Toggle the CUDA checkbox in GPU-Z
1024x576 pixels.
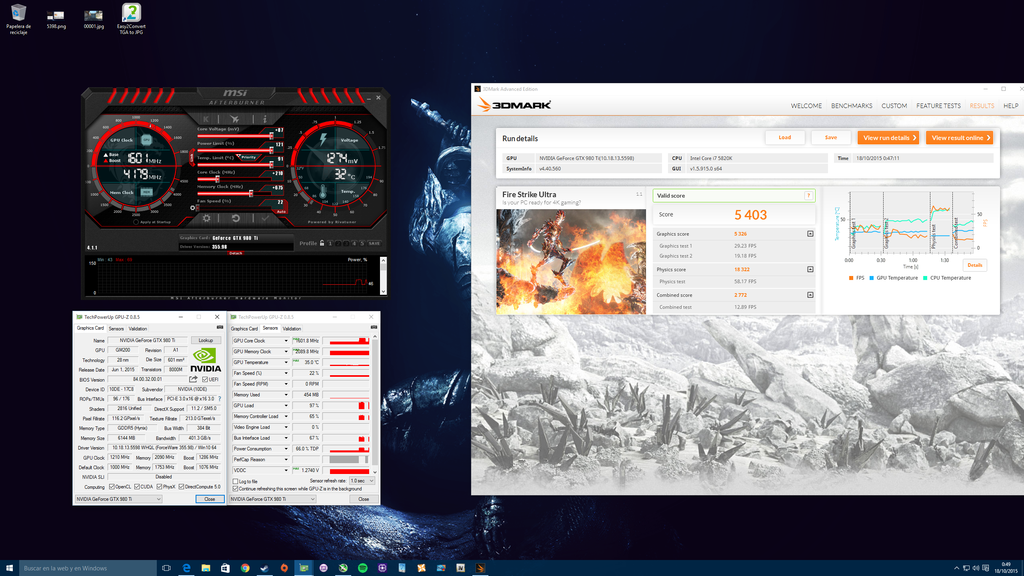pos(137,487)
